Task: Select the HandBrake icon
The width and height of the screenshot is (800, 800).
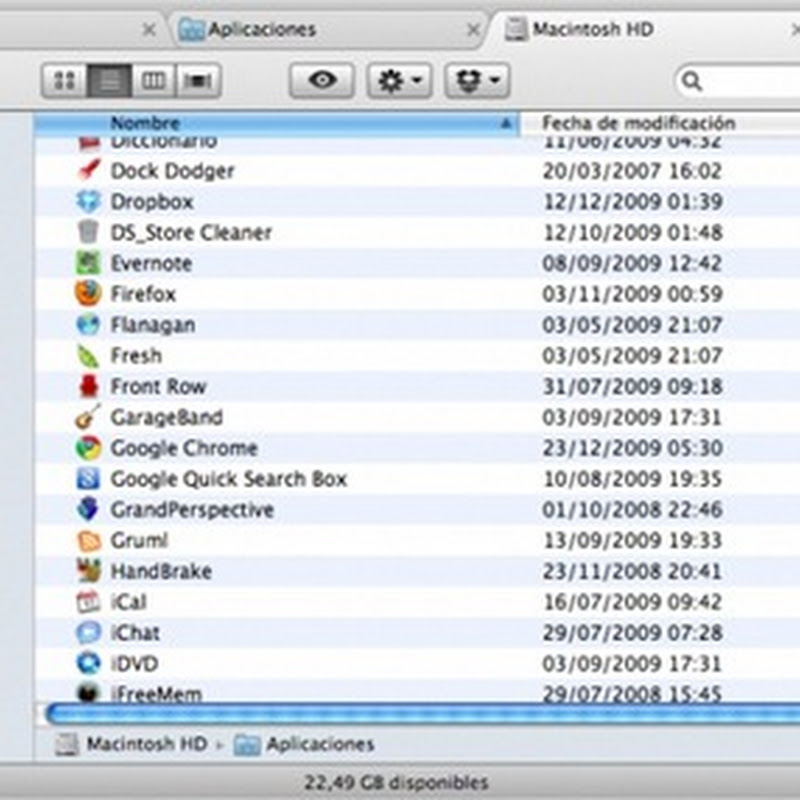Action: (x=88, y=571)
